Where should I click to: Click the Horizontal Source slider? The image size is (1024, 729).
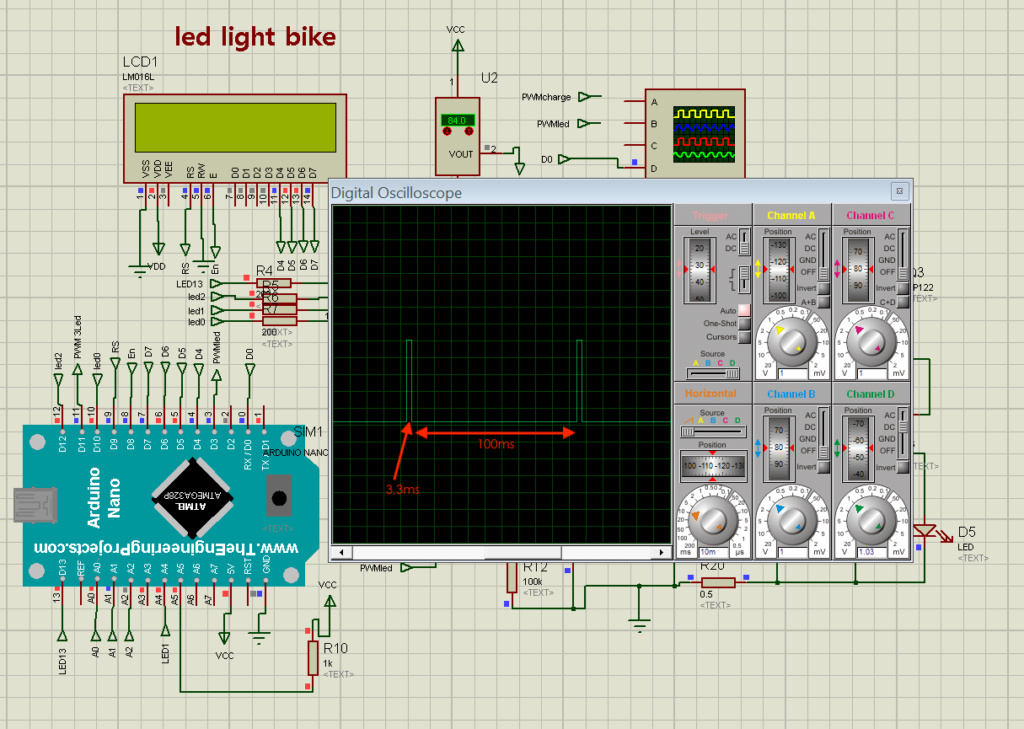[x=712, y=432]
